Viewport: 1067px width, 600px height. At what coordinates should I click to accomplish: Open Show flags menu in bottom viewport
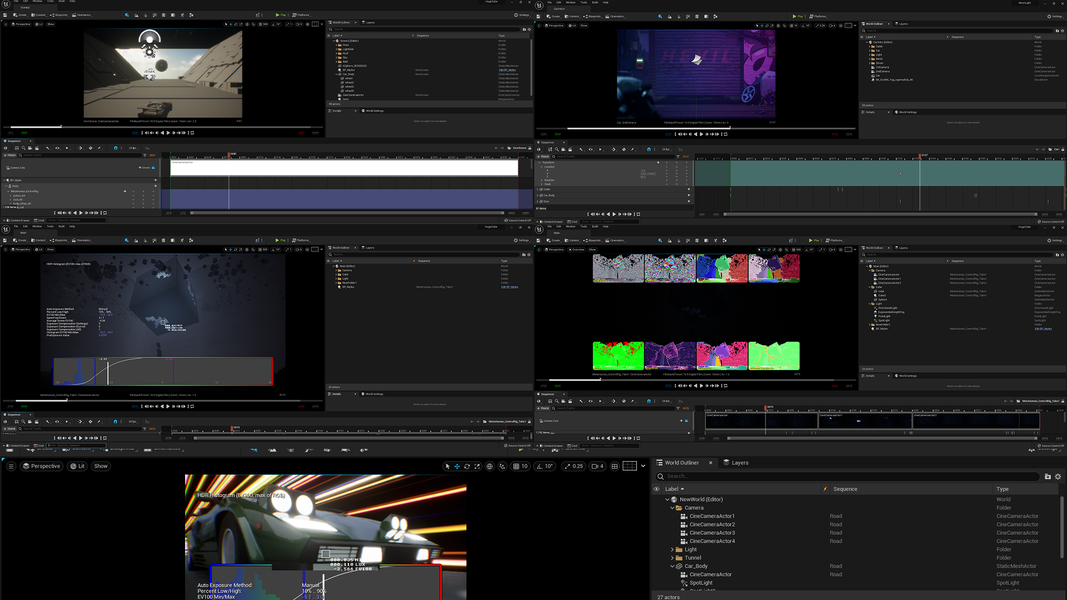click(101, 466)
